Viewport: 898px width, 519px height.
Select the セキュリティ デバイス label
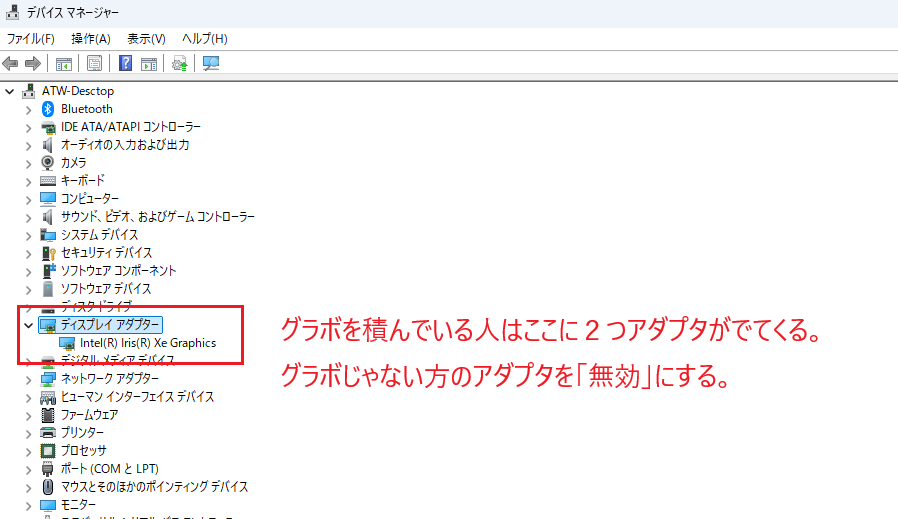pyautogui.click(x=107, y=253)
